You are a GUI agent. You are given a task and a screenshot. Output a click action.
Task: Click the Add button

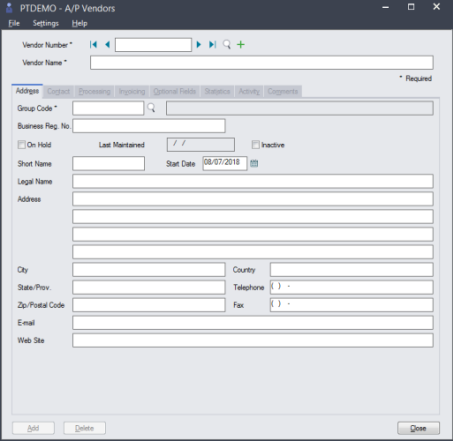tap(33, 428)
